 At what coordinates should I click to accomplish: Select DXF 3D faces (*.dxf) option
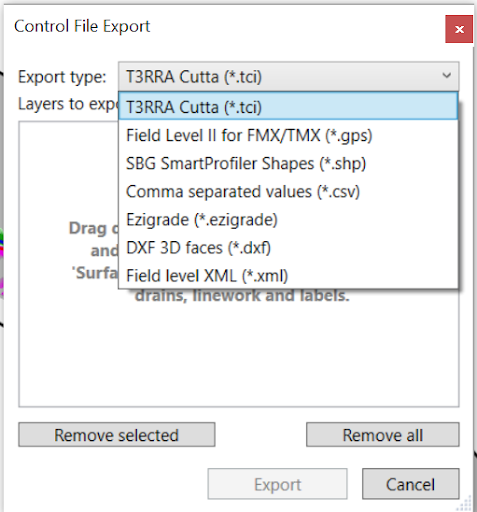288,248
